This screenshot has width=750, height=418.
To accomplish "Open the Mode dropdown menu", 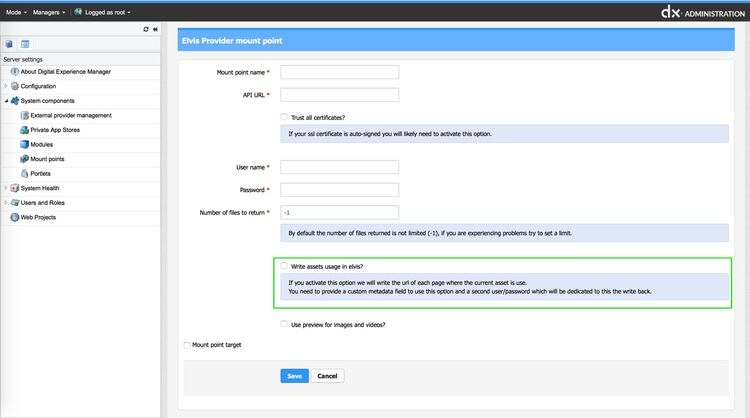I will (x=16, y=12).
